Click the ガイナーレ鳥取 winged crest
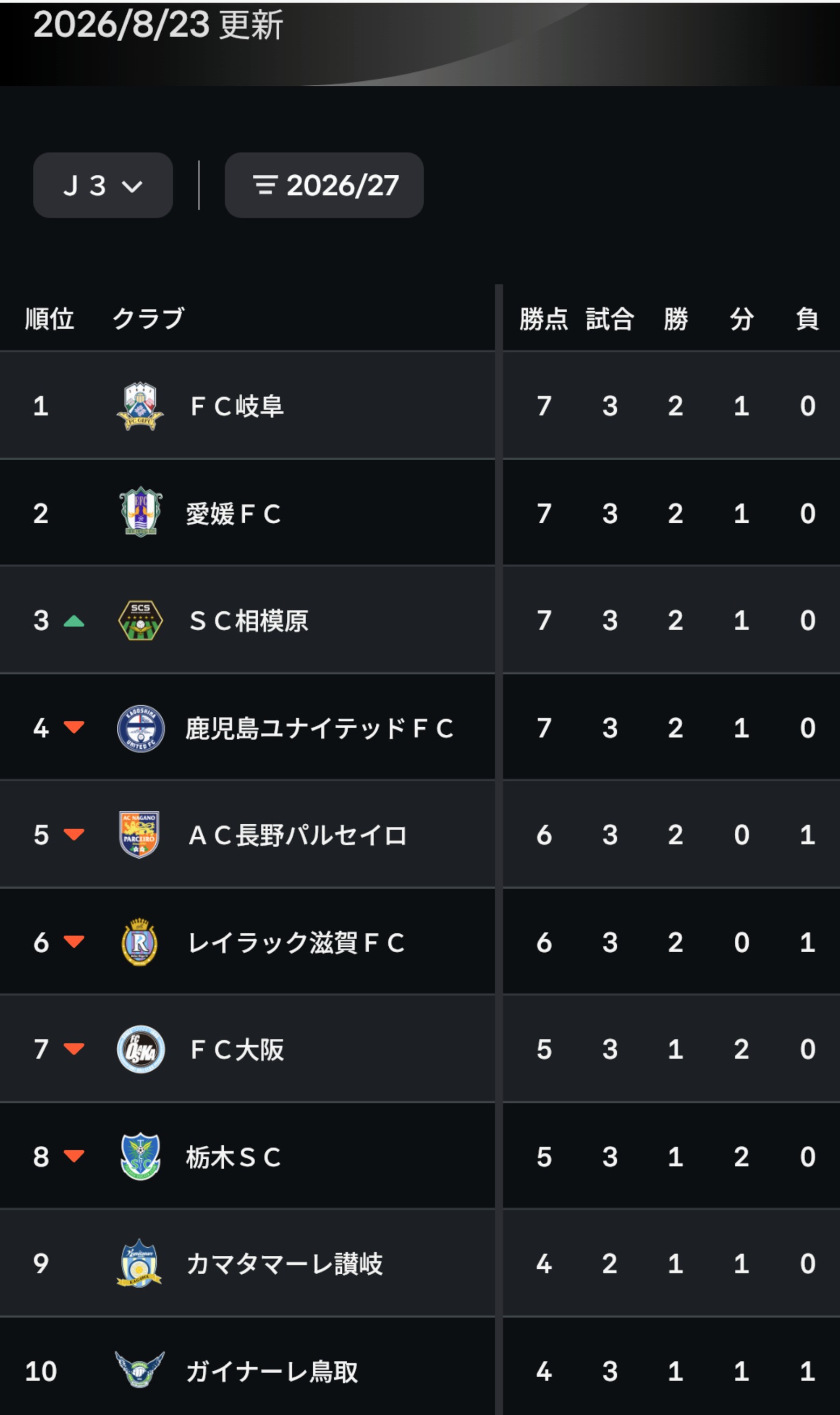Viewport: 840px width, 1415px height. point(140,1370)
